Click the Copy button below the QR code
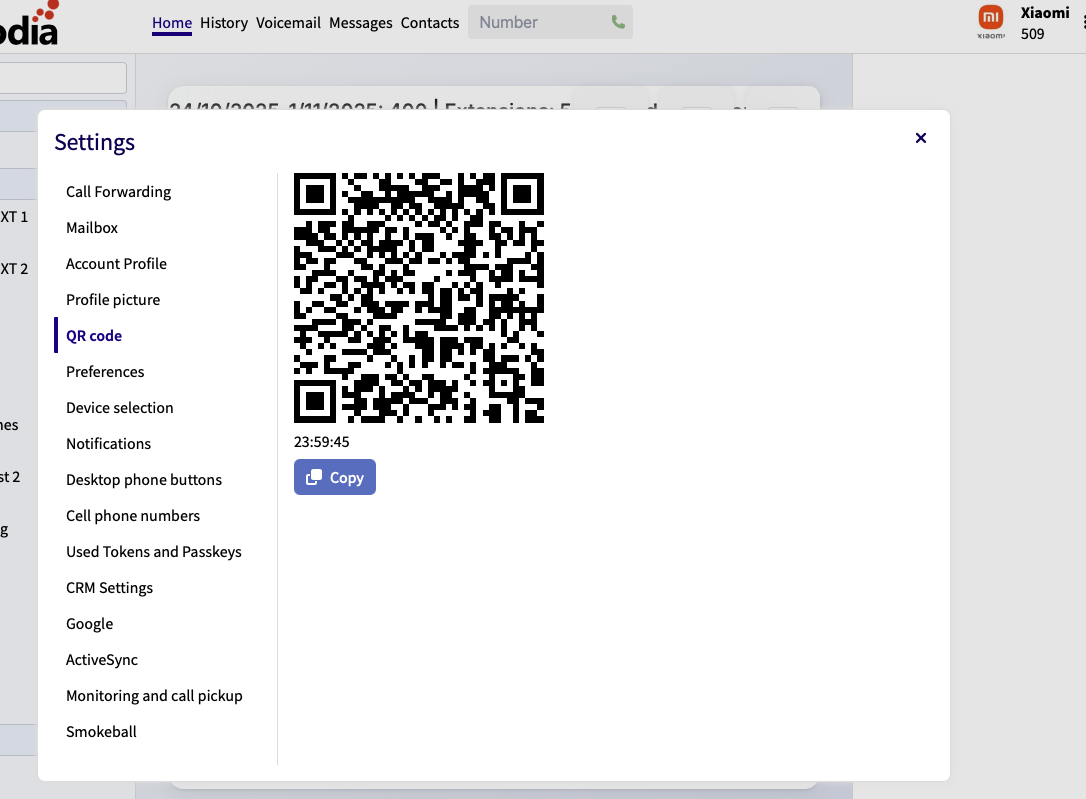The image size is (1086, 799). 335,477
